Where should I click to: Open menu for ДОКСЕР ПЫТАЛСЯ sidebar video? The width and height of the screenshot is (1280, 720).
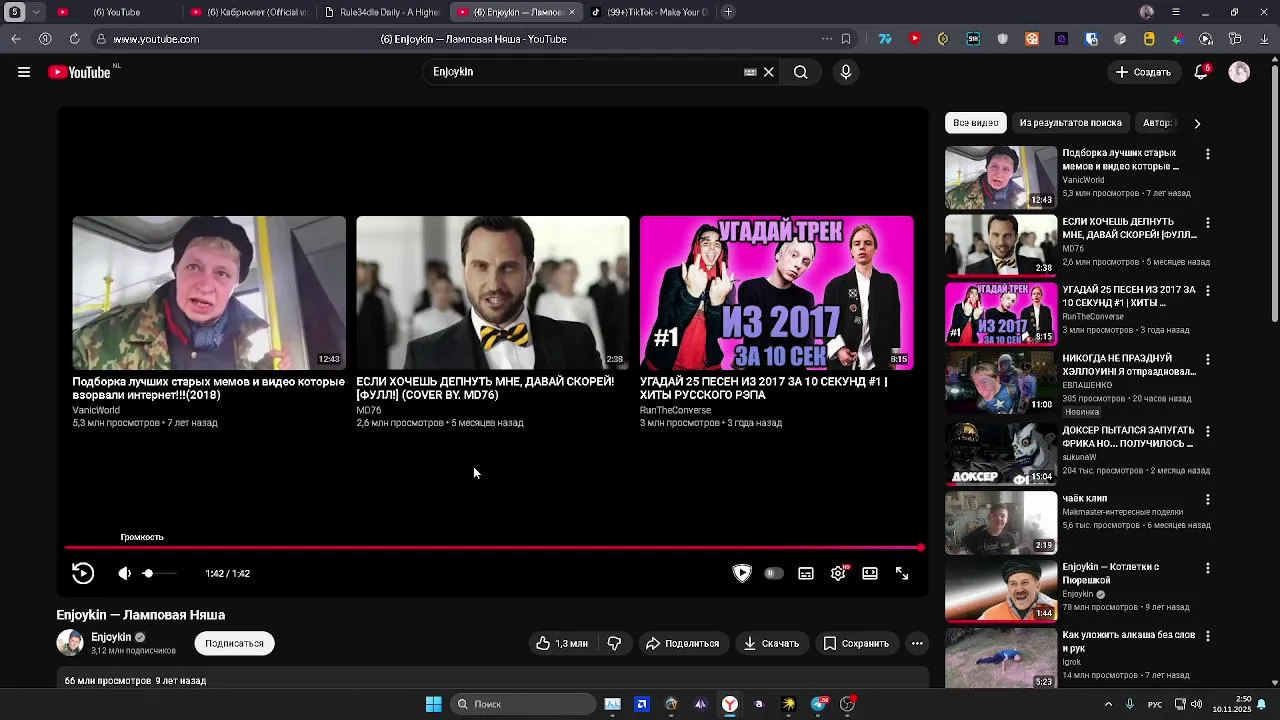[x=1207, y=431]
